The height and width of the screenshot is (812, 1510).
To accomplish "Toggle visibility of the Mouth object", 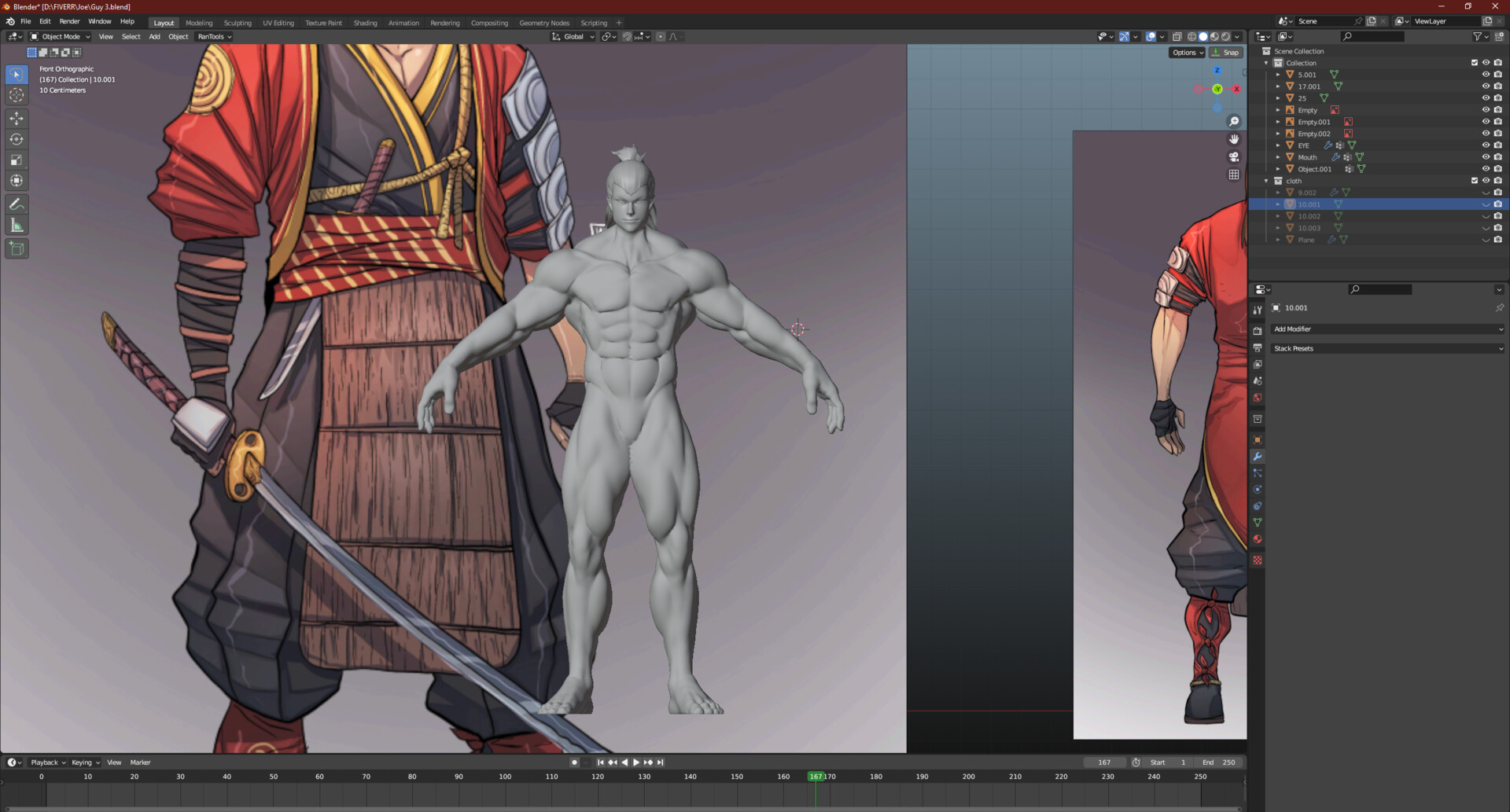I will coord(1486,156).
